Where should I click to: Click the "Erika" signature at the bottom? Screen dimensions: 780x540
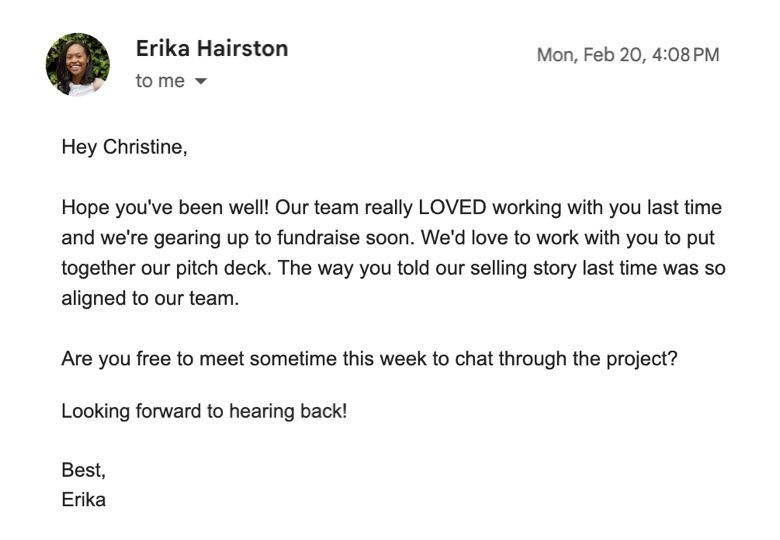(83, 499)
